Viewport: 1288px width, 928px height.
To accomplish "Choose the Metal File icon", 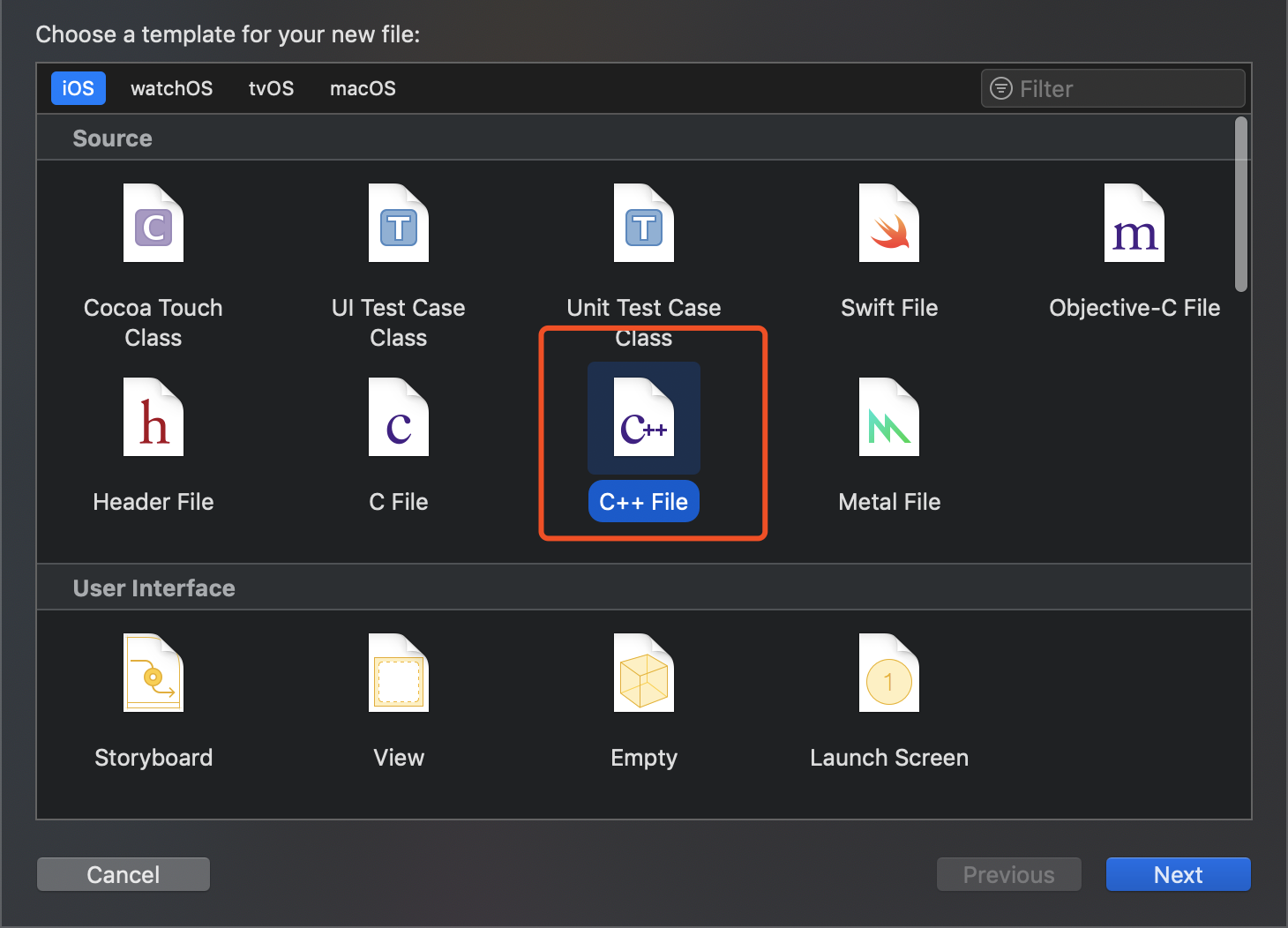I will coord(889,417).
